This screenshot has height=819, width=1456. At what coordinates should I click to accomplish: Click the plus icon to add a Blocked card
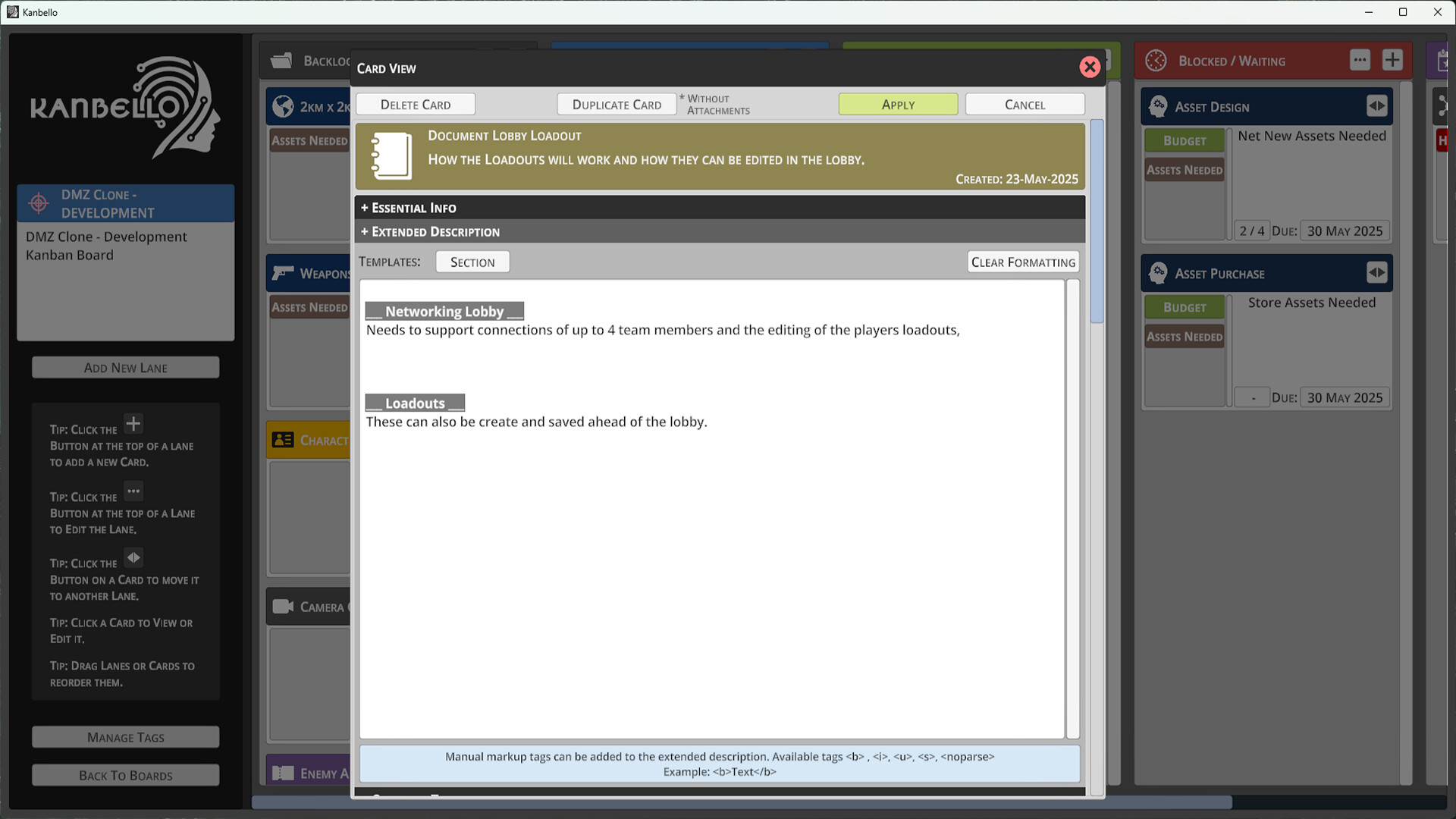click(x=1393, y=60)
